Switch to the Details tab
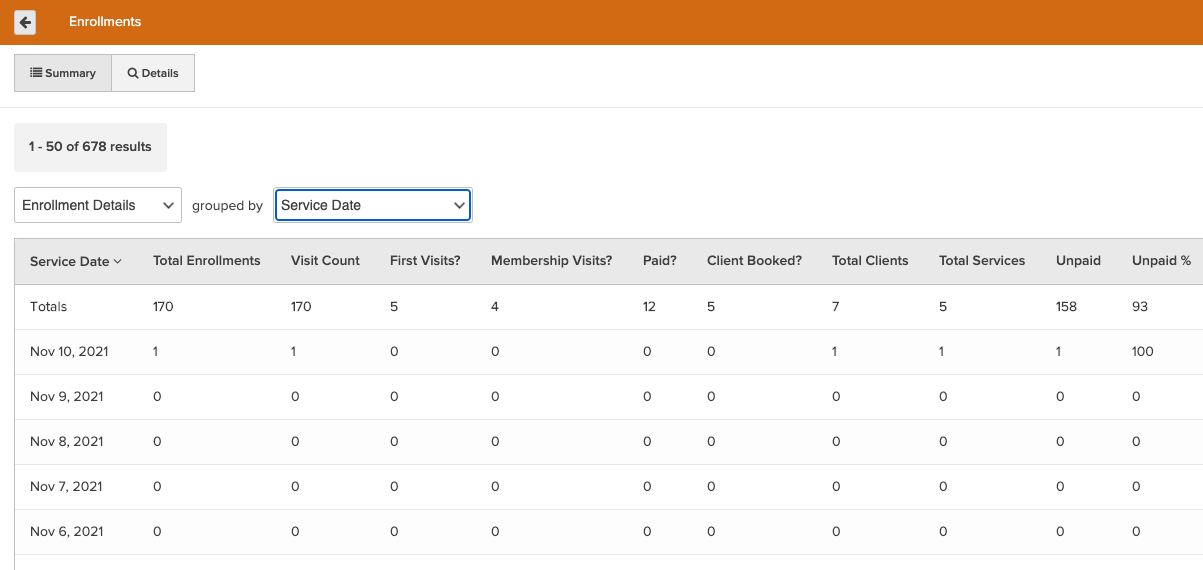Viewport: 1203px width, 570px height. click(153, 73)
